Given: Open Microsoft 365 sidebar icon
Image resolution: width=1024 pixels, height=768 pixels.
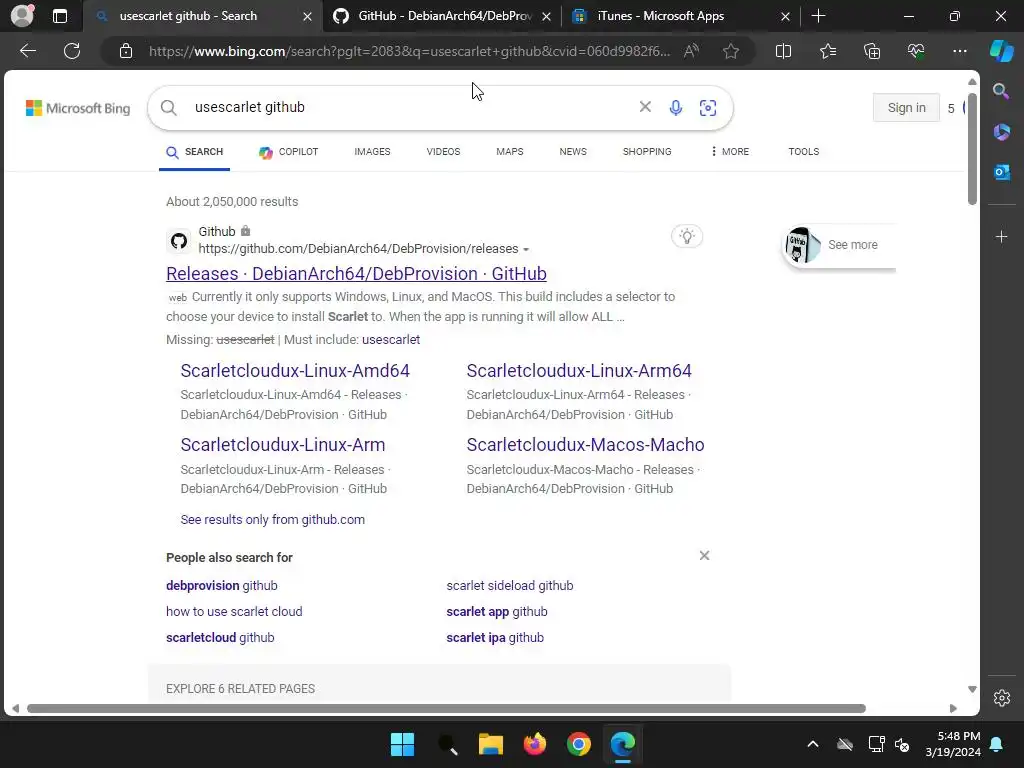Looking at the screenshot, I should pyautogui.click(x=1001, y=132).
